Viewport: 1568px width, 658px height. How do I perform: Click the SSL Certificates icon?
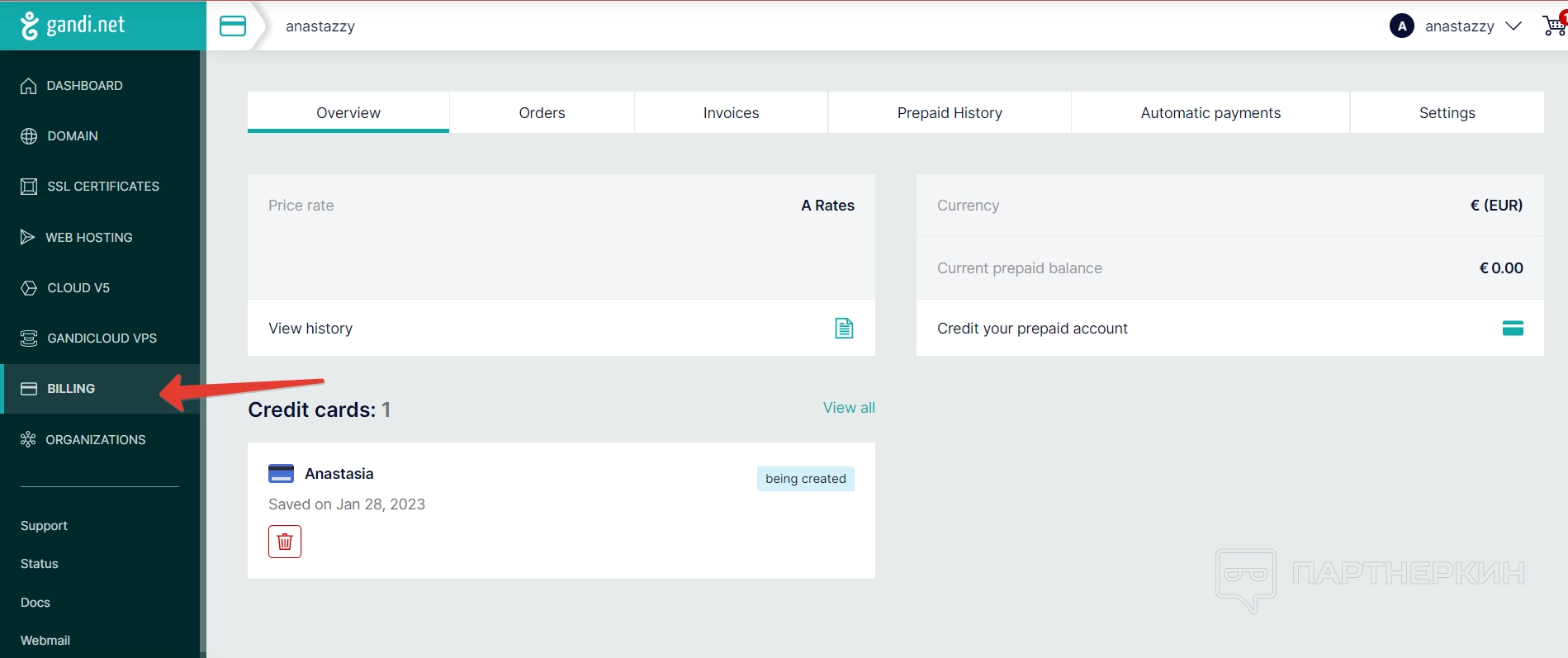(x=29, y=187)
